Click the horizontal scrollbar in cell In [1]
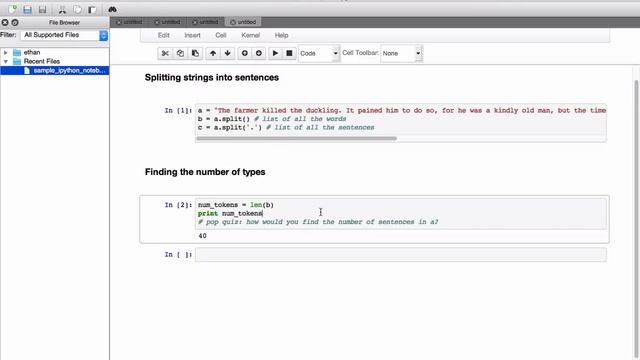 point(296,138)
